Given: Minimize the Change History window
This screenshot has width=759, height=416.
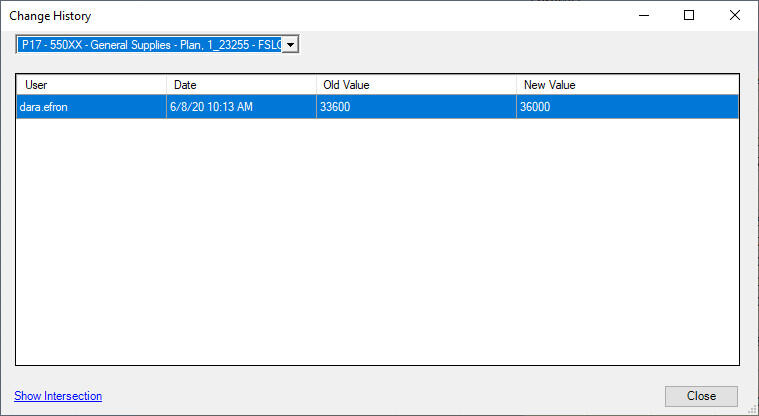Looking at the screenshot, I should click(x=643, y=15).
